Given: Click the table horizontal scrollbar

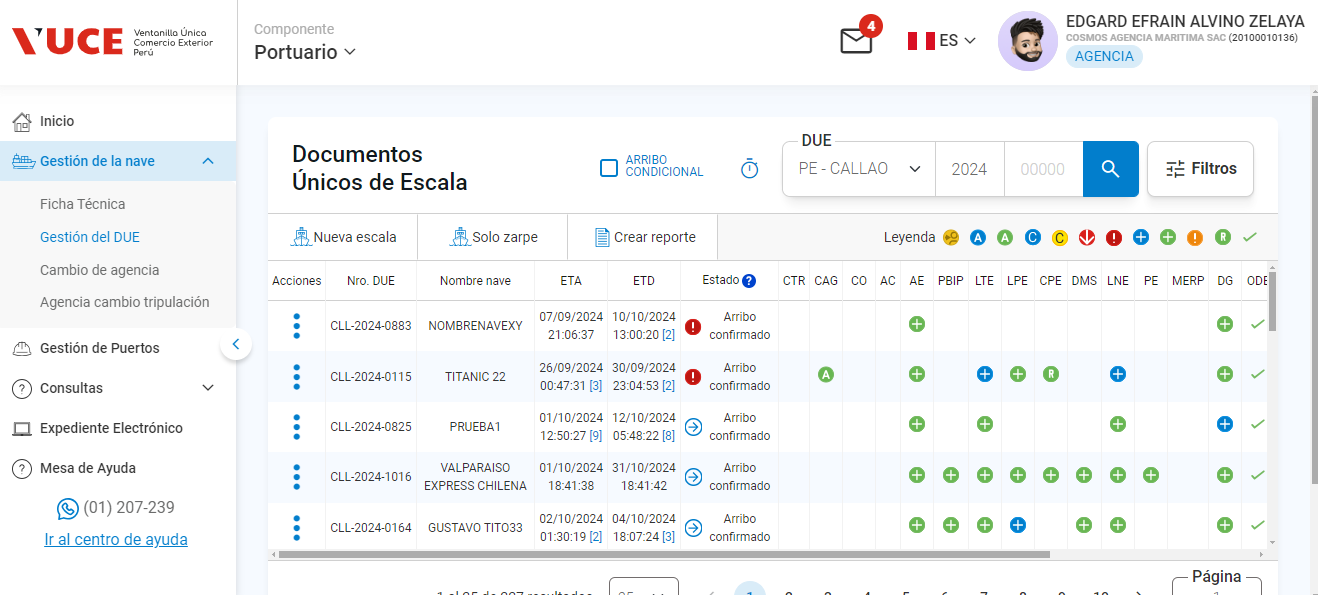Looking at the screenshot, I should (664, 554).
